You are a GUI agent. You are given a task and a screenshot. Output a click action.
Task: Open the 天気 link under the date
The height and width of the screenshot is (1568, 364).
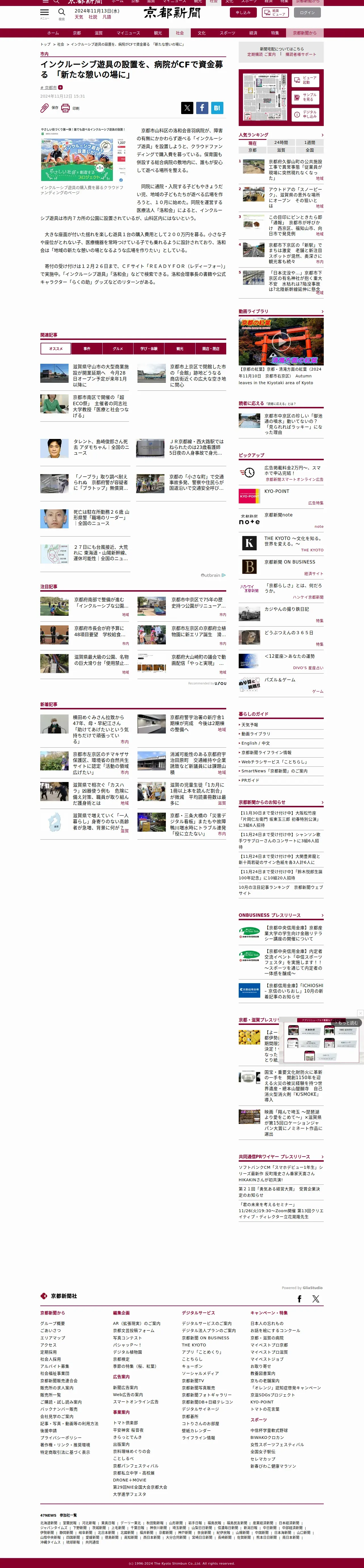pyautogui.click(x=79, y=17)
